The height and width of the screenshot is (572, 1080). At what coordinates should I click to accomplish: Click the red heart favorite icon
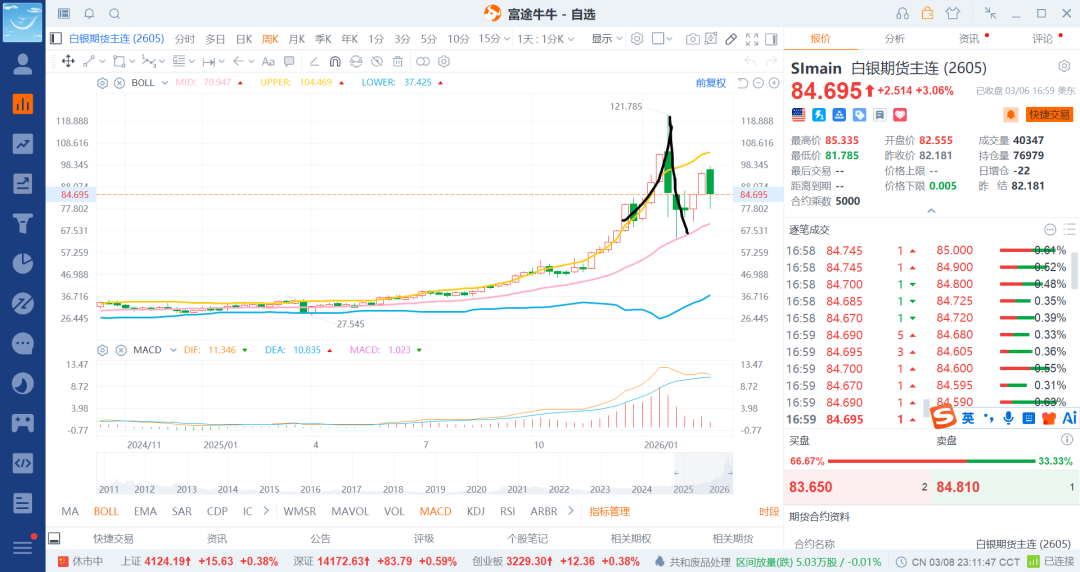[900, 115]
